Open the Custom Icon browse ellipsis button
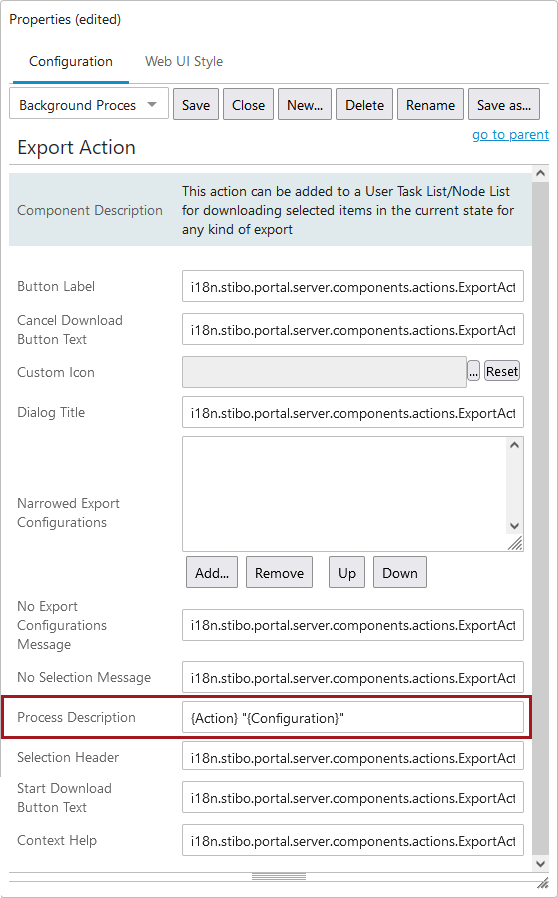Viewport: 558px width, 898px height. (x=473, y=371)
